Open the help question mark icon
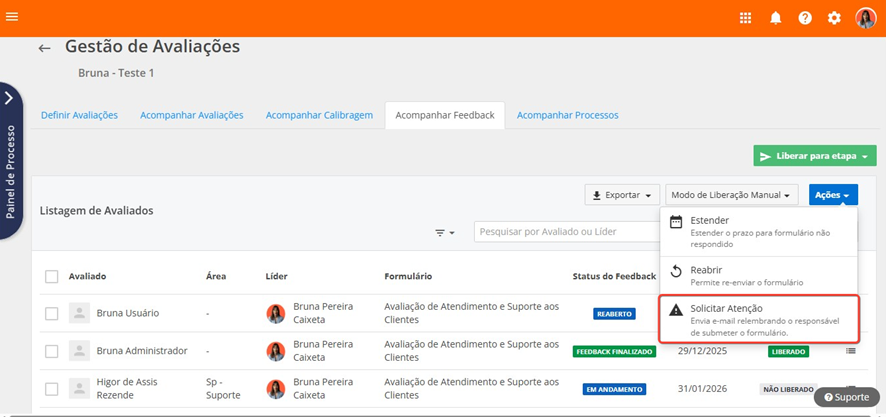This screenshot has width=886, height=417. pyautogui.click(x=805, y=18)
